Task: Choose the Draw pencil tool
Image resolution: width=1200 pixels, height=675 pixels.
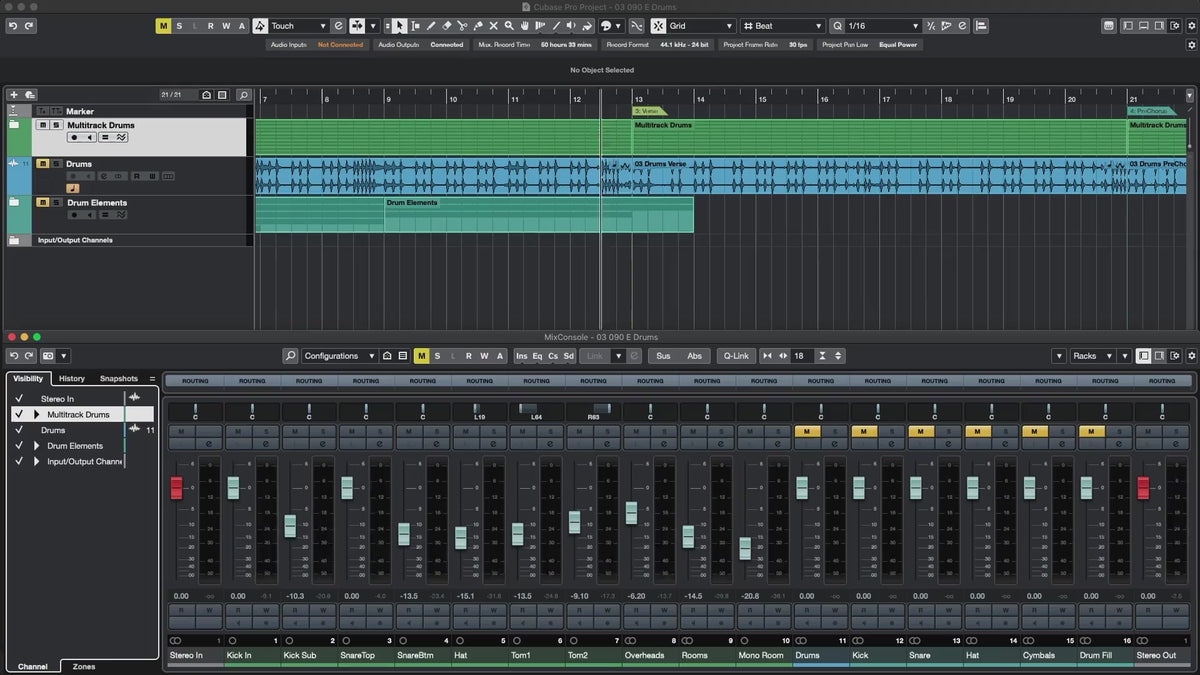Action: click(431, 26)
